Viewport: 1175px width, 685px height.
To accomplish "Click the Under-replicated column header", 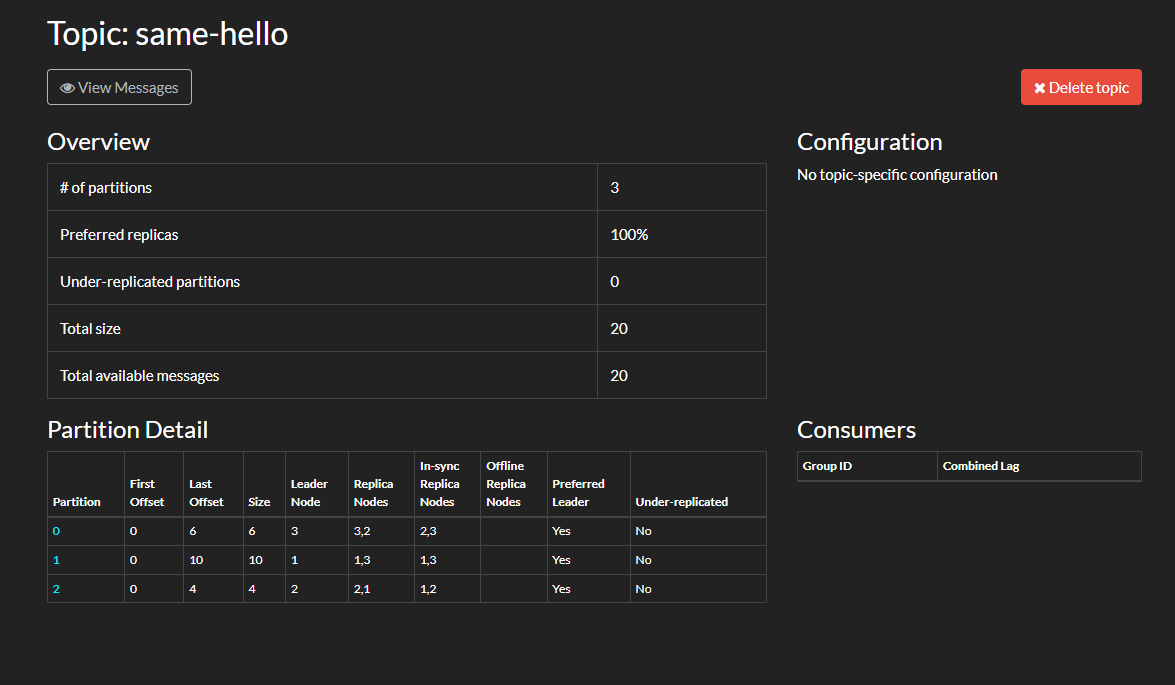I will click(x=681, y=502).
